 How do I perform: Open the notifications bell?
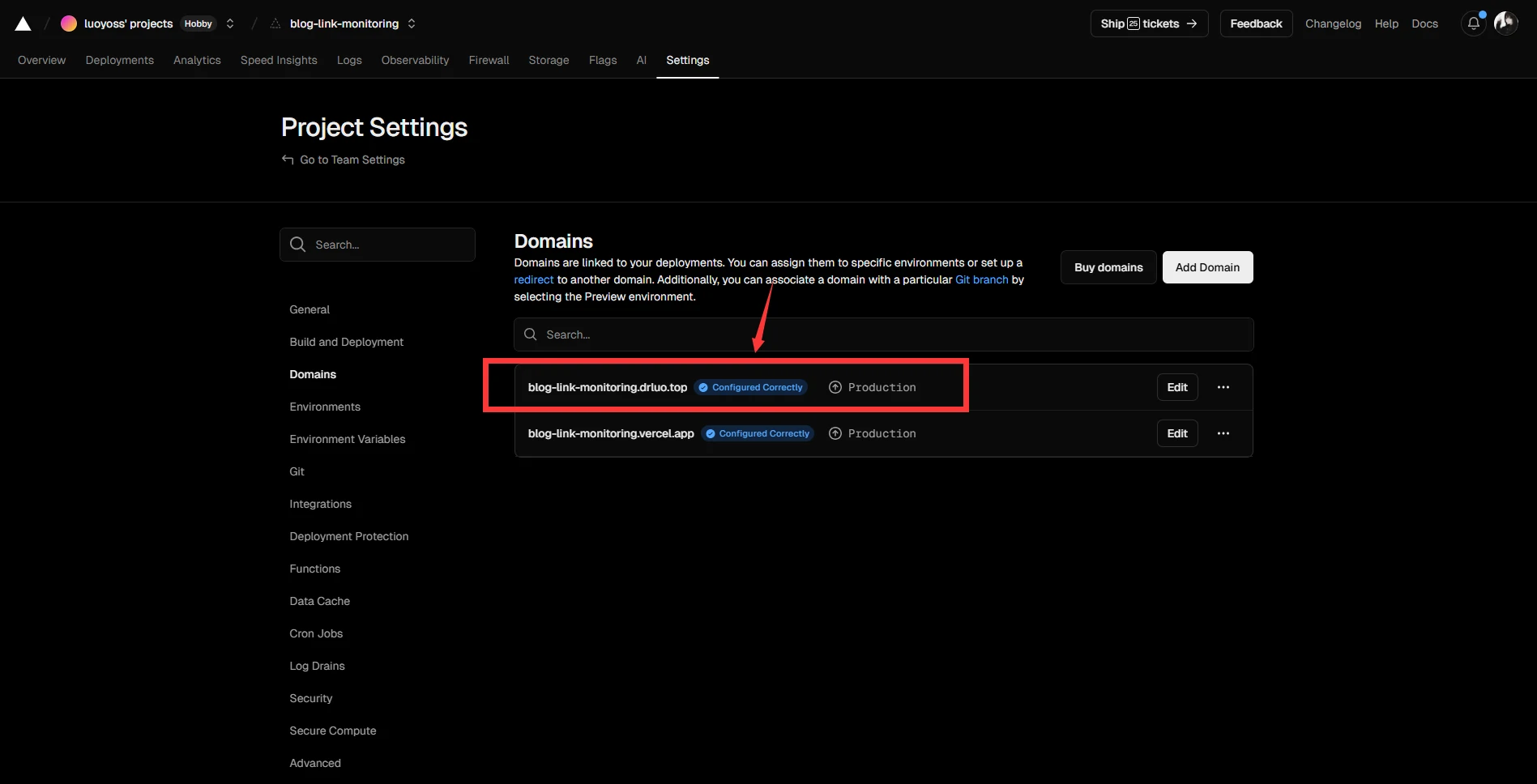[1473, 23]
